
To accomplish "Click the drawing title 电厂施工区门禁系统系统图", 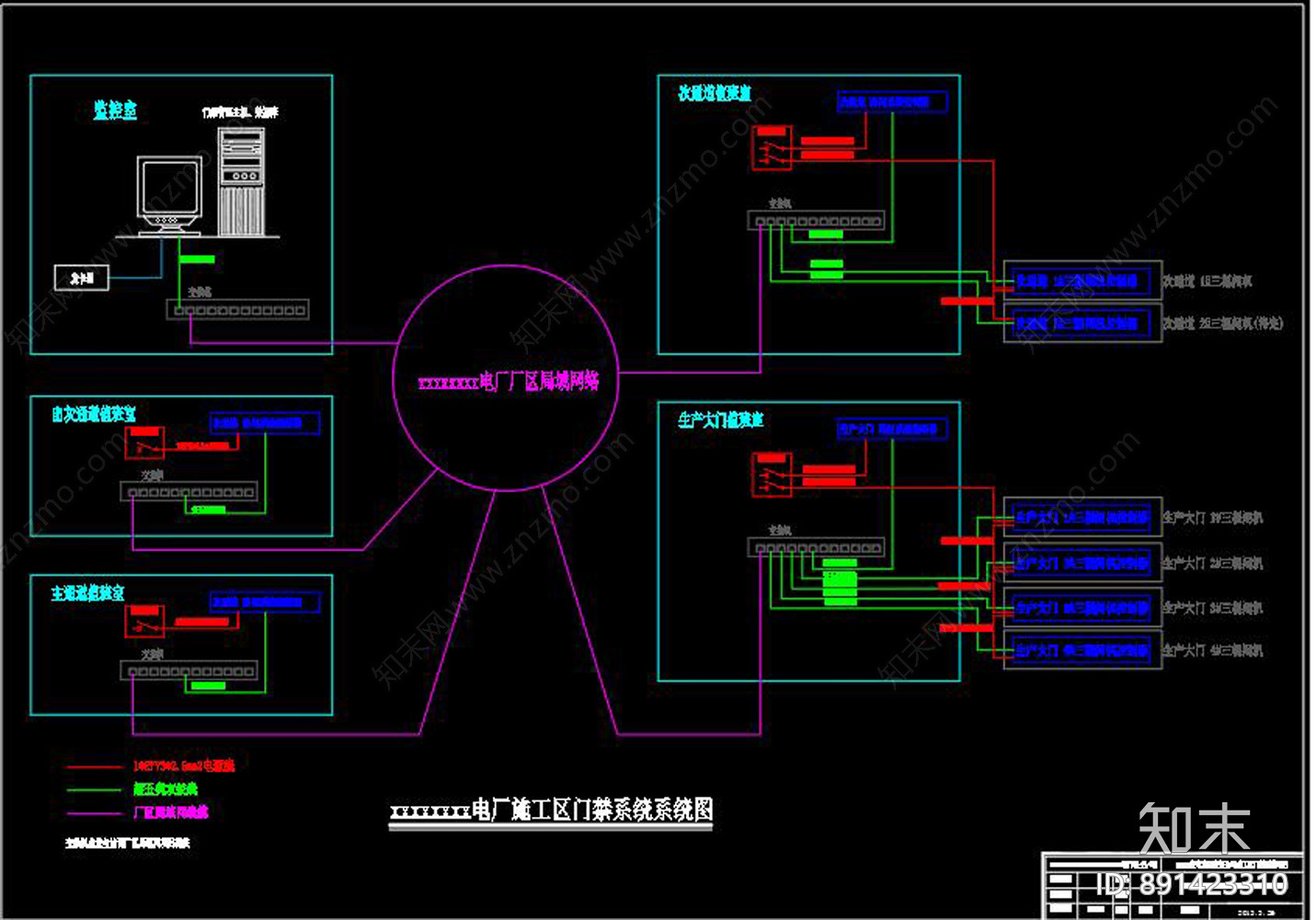I will (552, 810).
